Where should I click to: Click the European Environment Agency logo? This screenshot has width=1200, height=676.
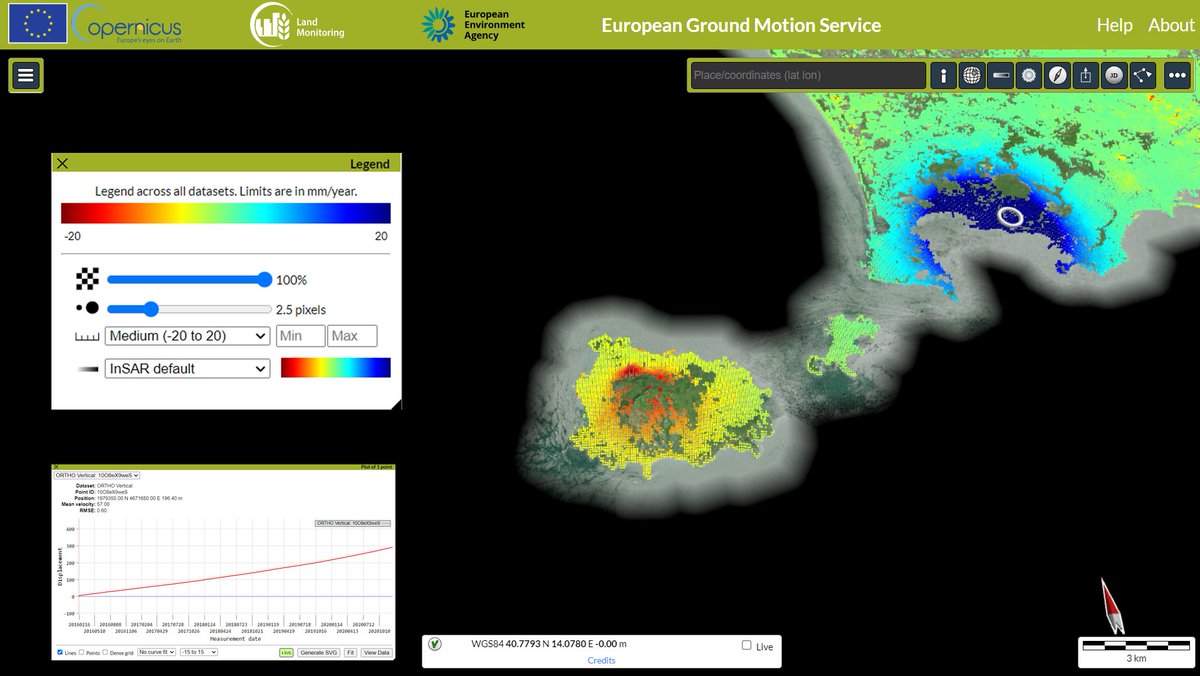click(472, 25)
